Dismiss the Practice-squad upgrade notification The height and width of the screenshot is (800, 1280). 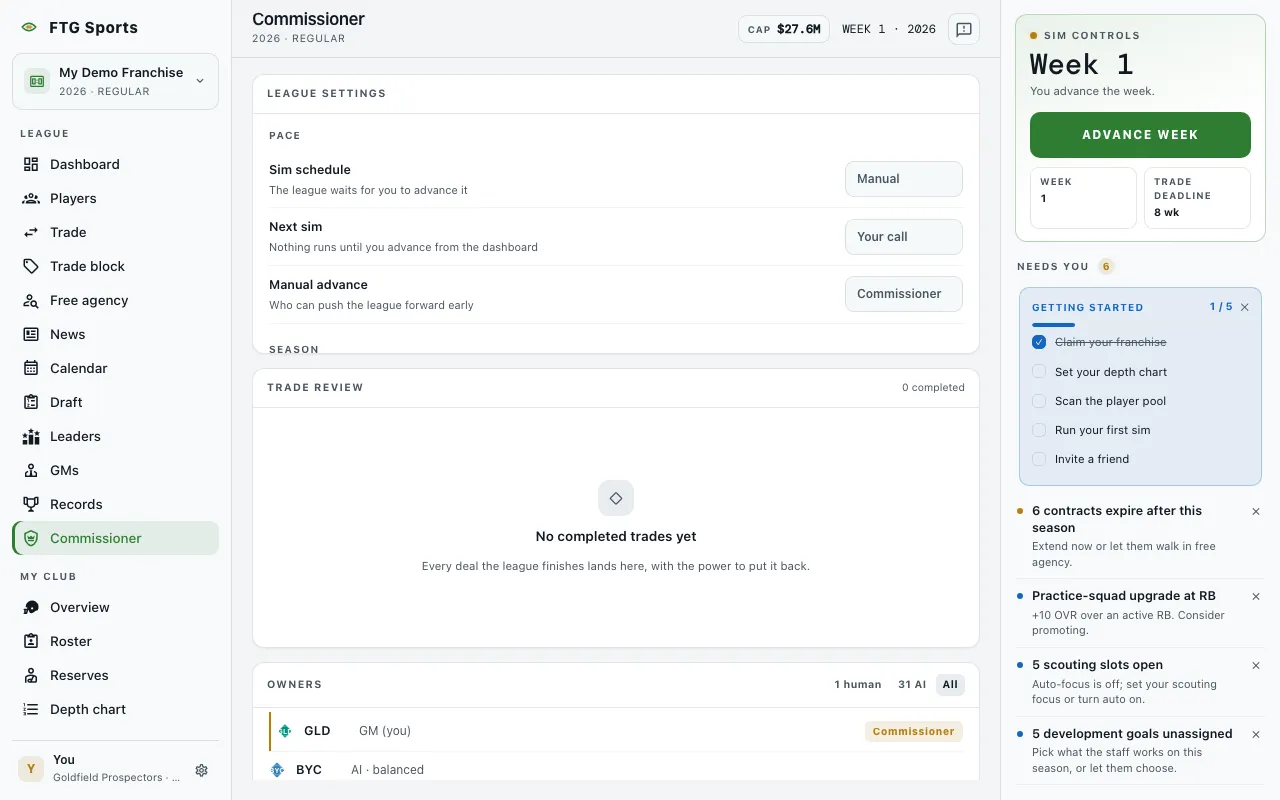coord(1256,596)
